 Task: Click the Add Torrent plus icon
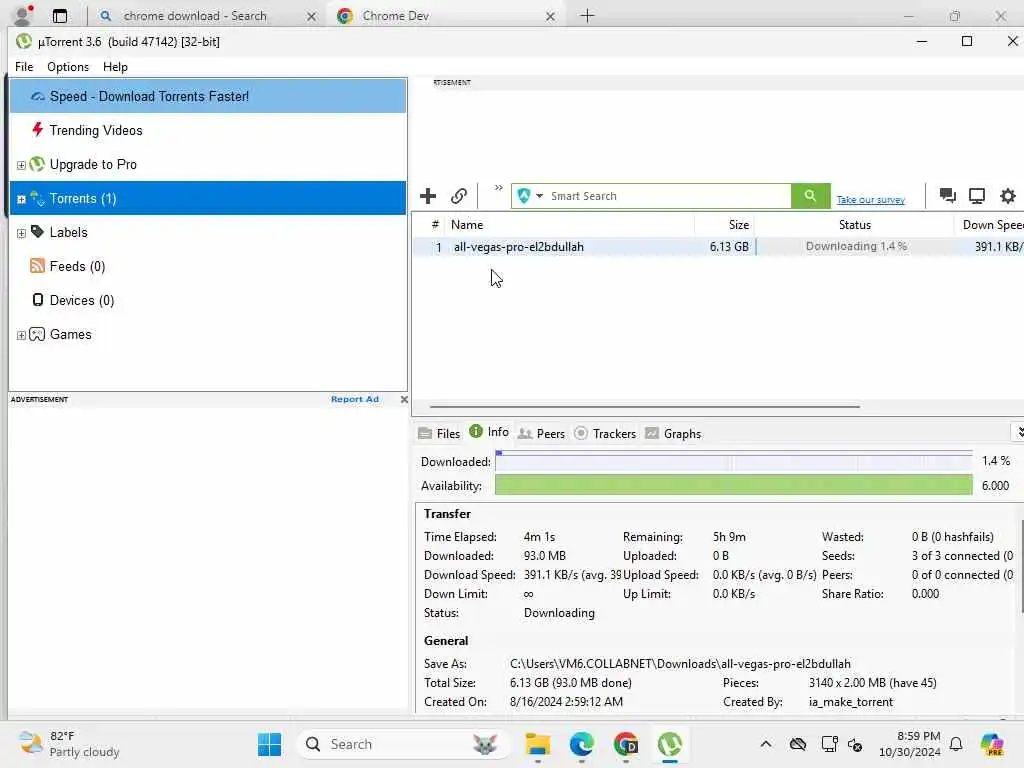[428, 196]
